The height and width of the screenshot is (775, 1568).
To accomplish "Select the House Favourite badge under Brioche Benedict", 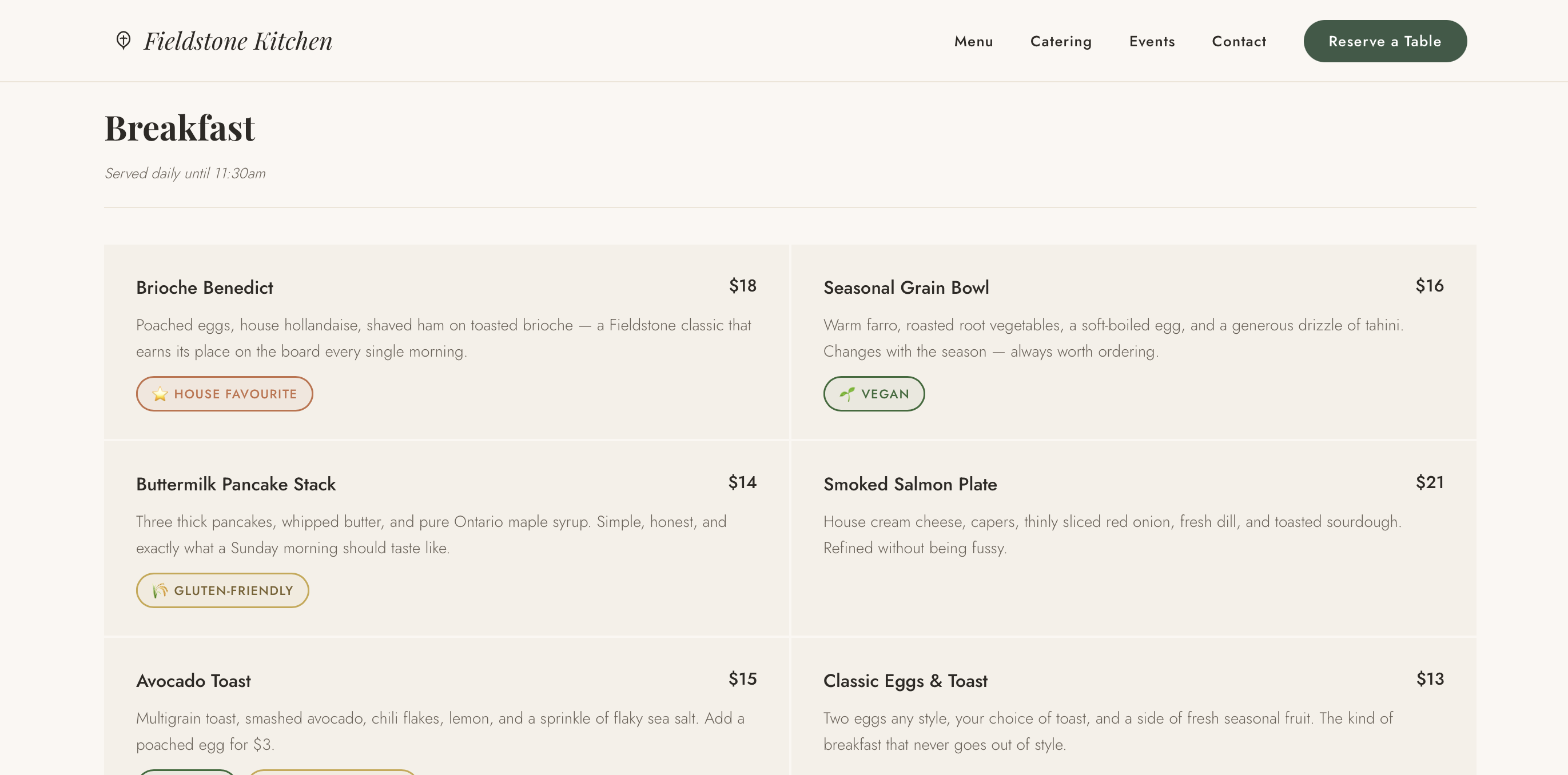I will coord(224,394).
